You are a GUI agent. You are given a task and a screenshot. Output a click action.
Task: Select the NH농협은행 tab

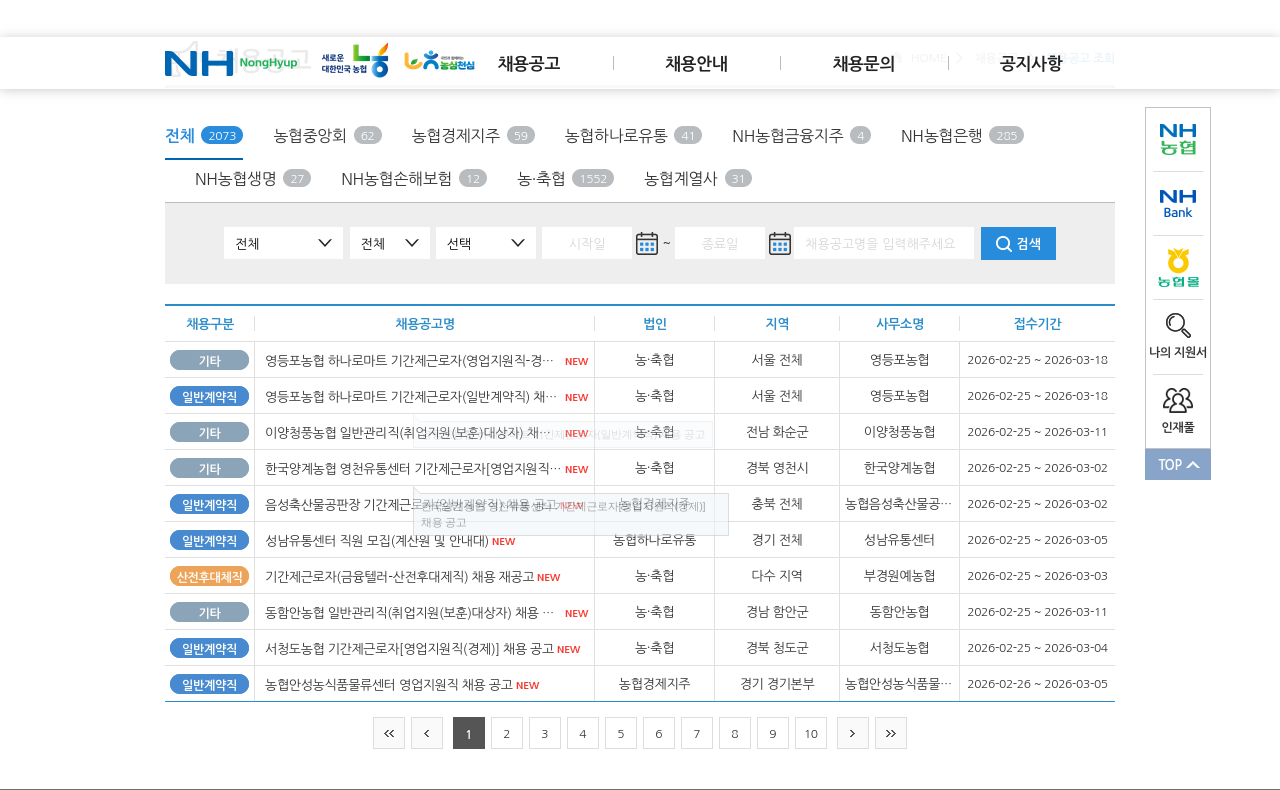(962, 136)
